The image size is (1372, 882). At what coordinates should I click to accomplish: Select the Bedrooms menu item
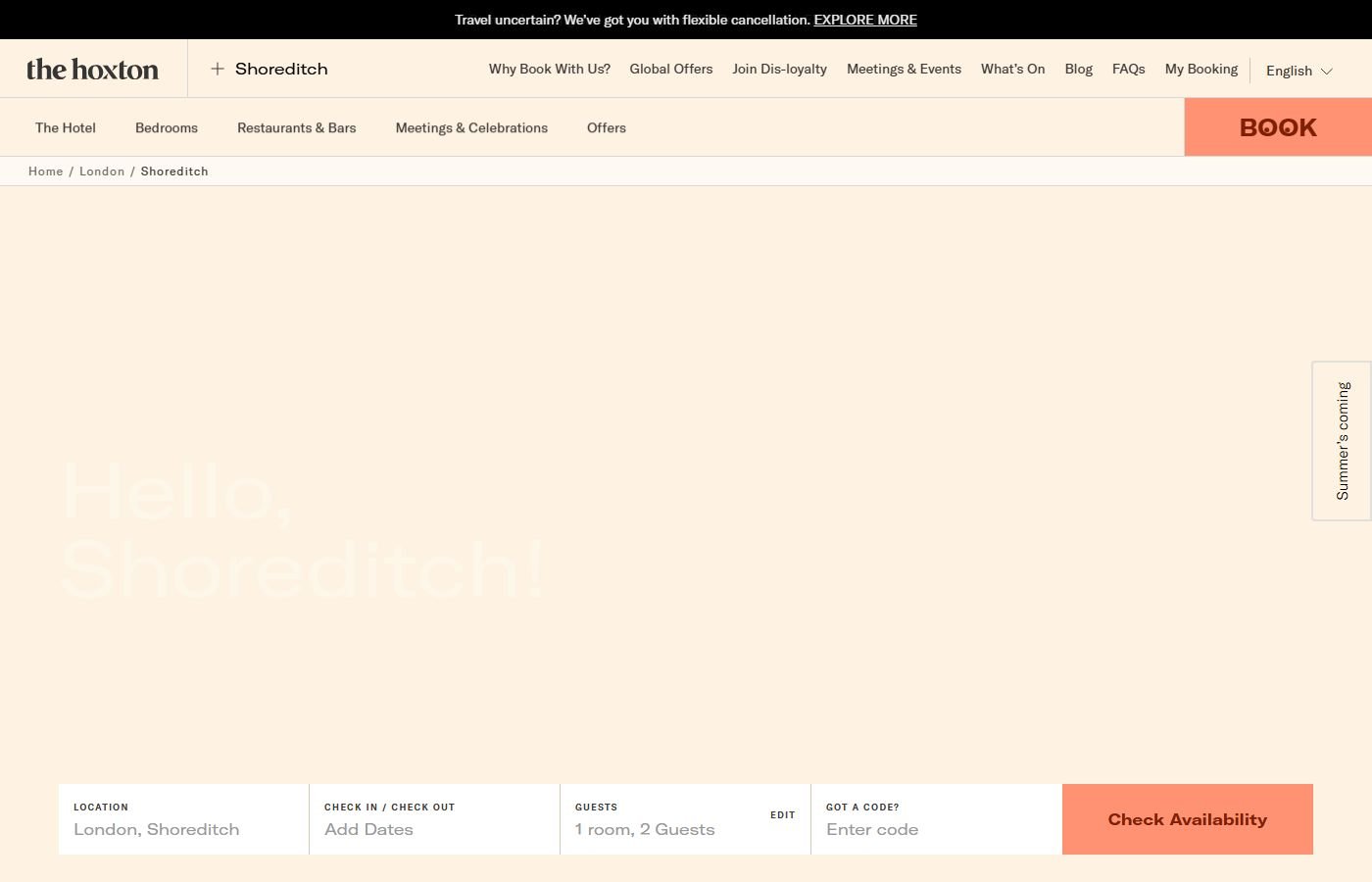tap(167, 127)
